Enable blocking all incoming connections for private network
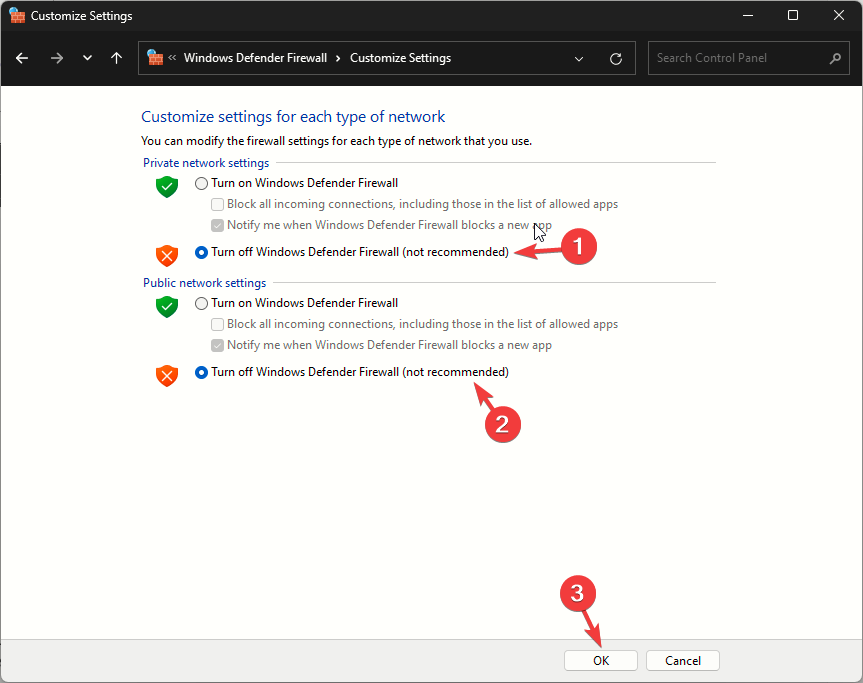863x683 pixels. [x=217, y=204]
